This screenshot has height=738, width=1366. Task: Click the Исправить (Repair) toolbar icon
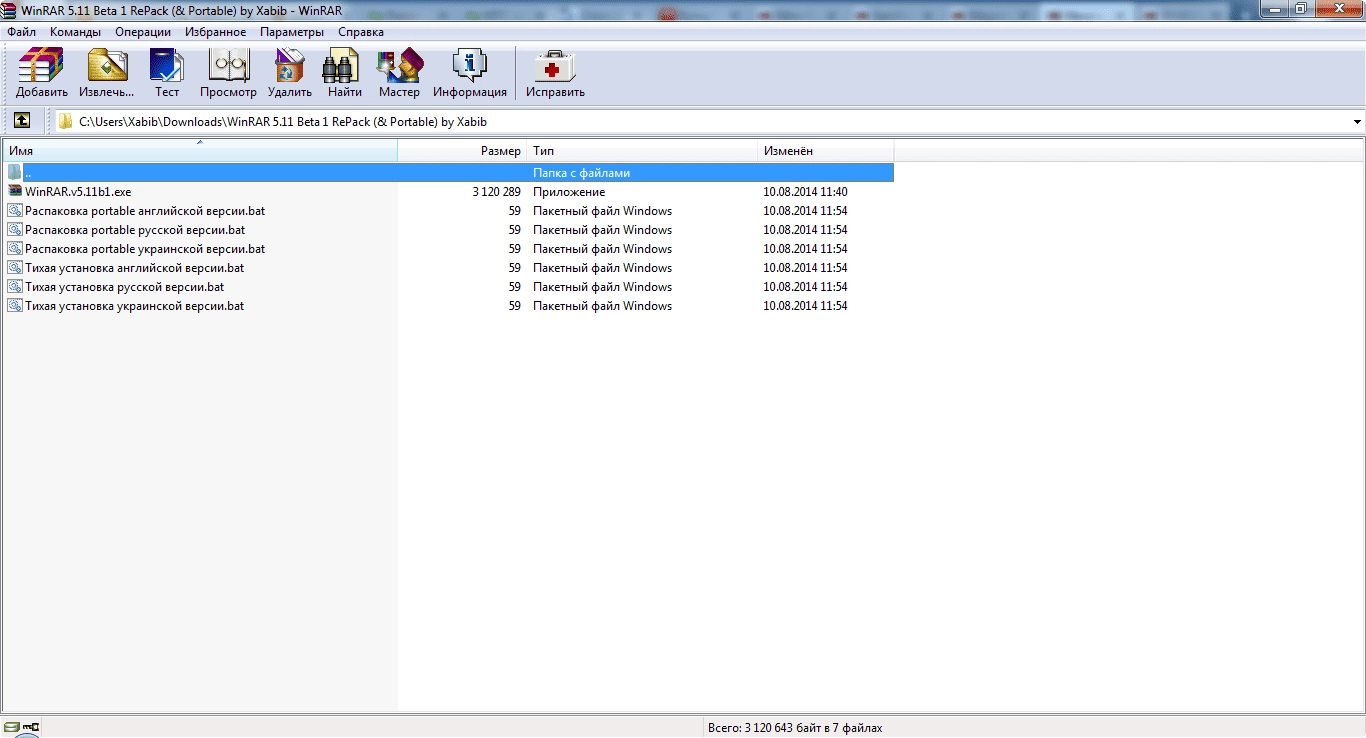click(x=555, y=74)
